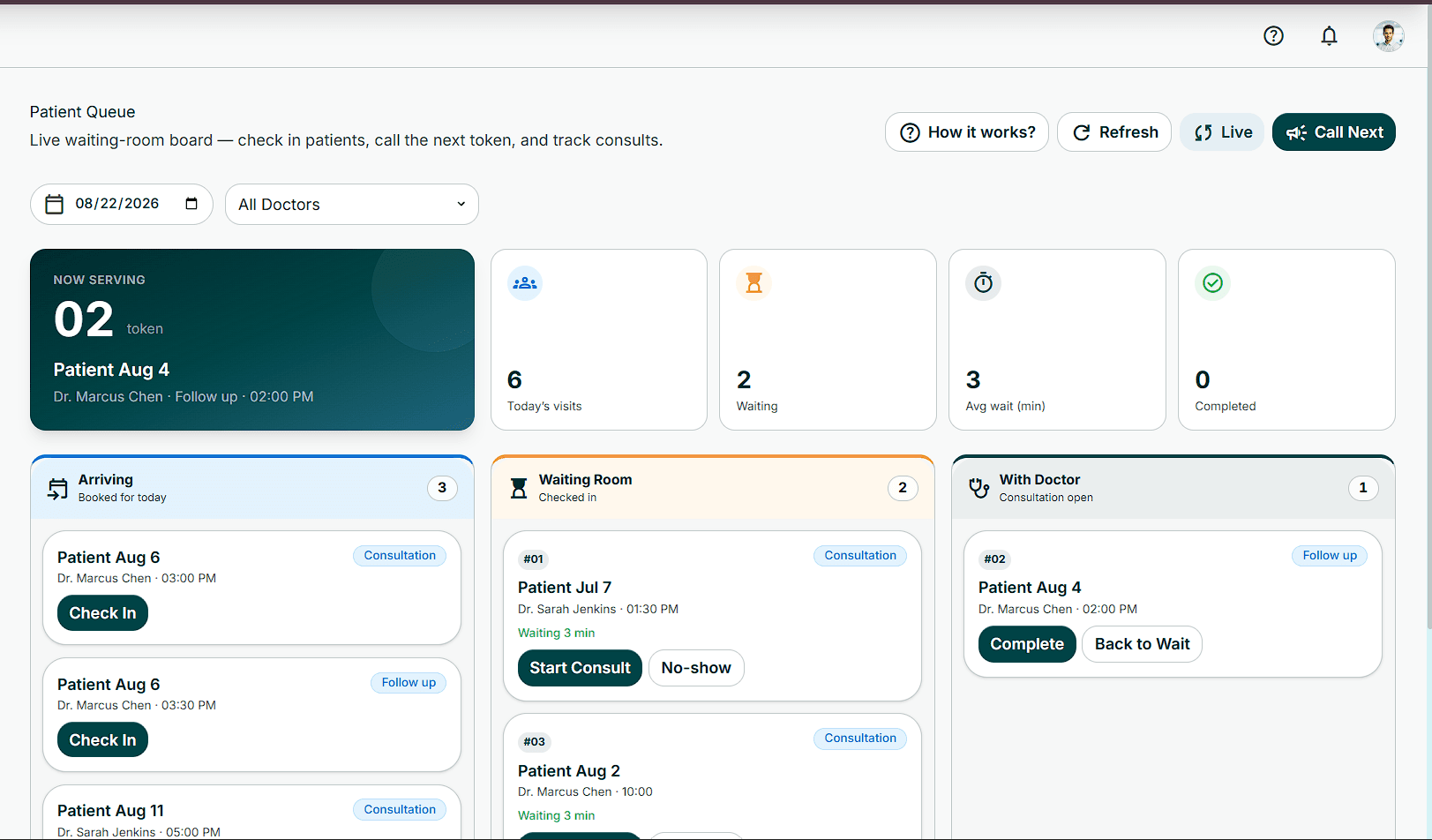Complete consult for Patient Aug 4
The height and width of the screenshot is (840, 1432).
coord(1027,644)
